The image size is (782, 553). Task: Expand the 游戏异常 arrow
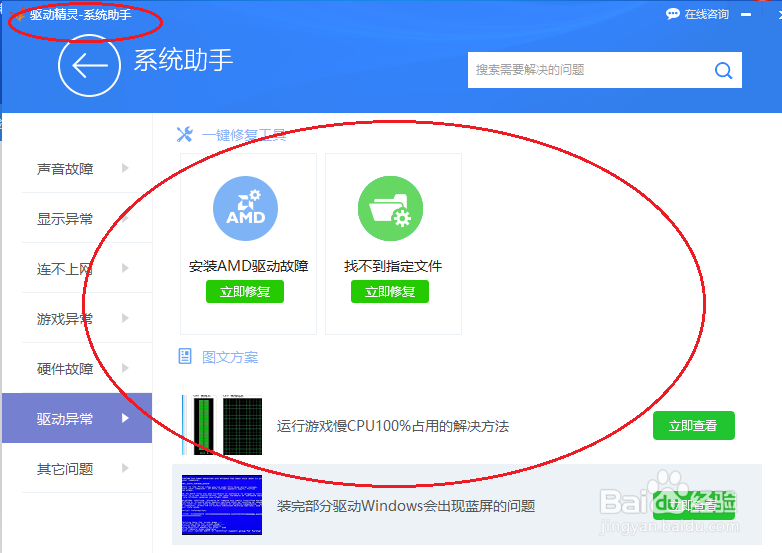[125, 318]
